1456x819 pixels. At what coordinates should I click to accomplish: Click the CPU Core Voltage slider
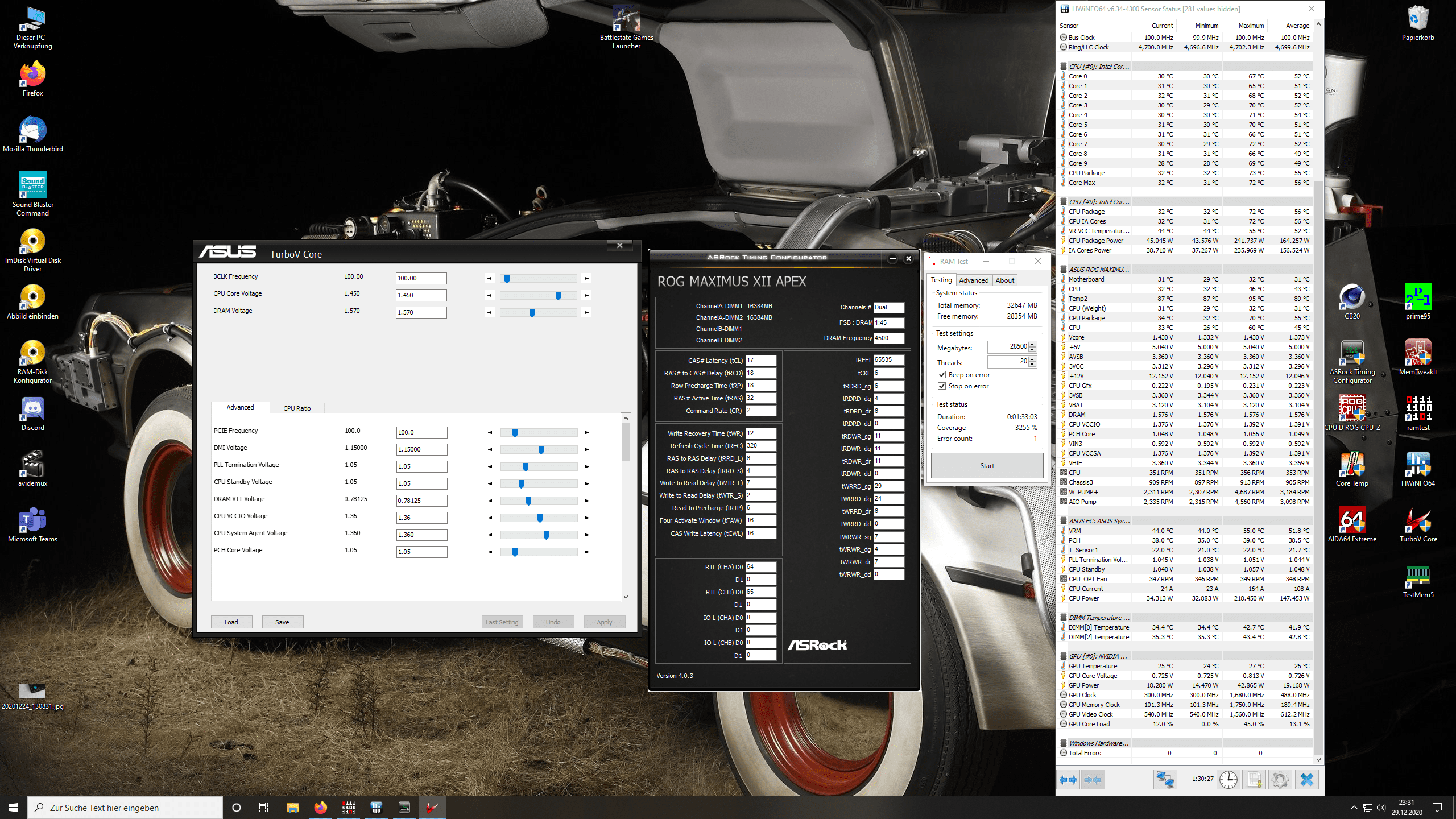pyautogui.click(x=538, y=295)
